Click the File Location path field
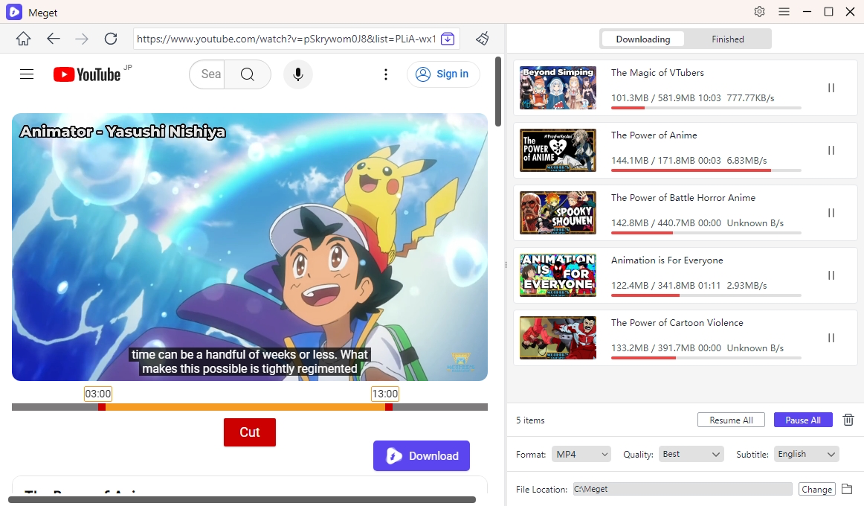 [x=682, y=489]
